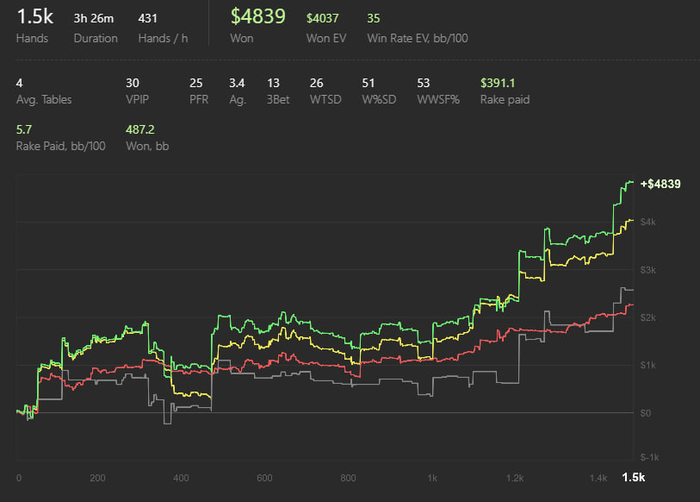Click the 431 Hands per hour value

click(x=147, y=18)
